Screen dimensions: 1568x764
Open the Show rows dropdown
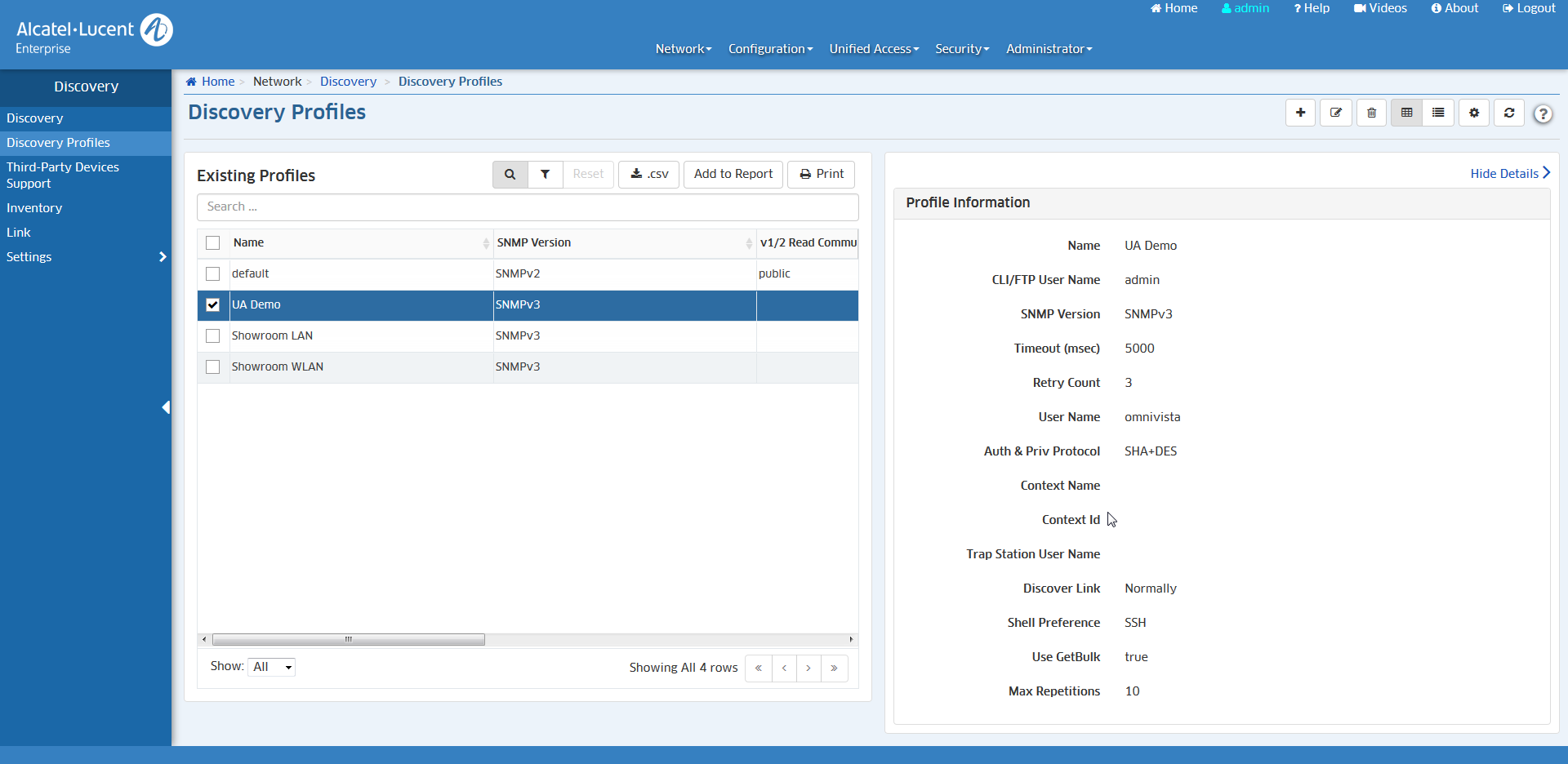pyautogui.click(x=271, y=667)
